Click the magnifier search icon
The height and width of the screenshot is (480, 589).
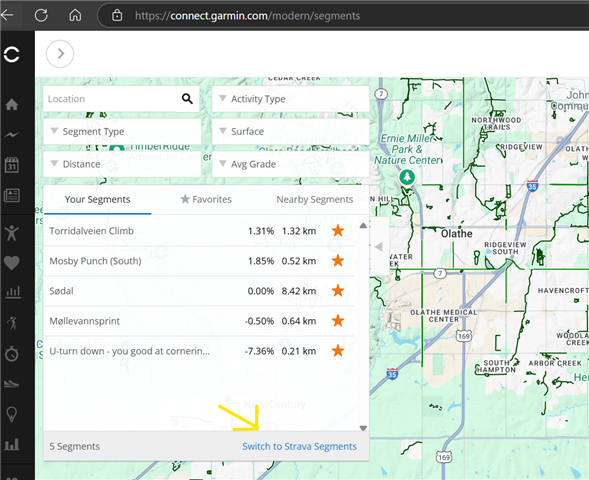187,99
